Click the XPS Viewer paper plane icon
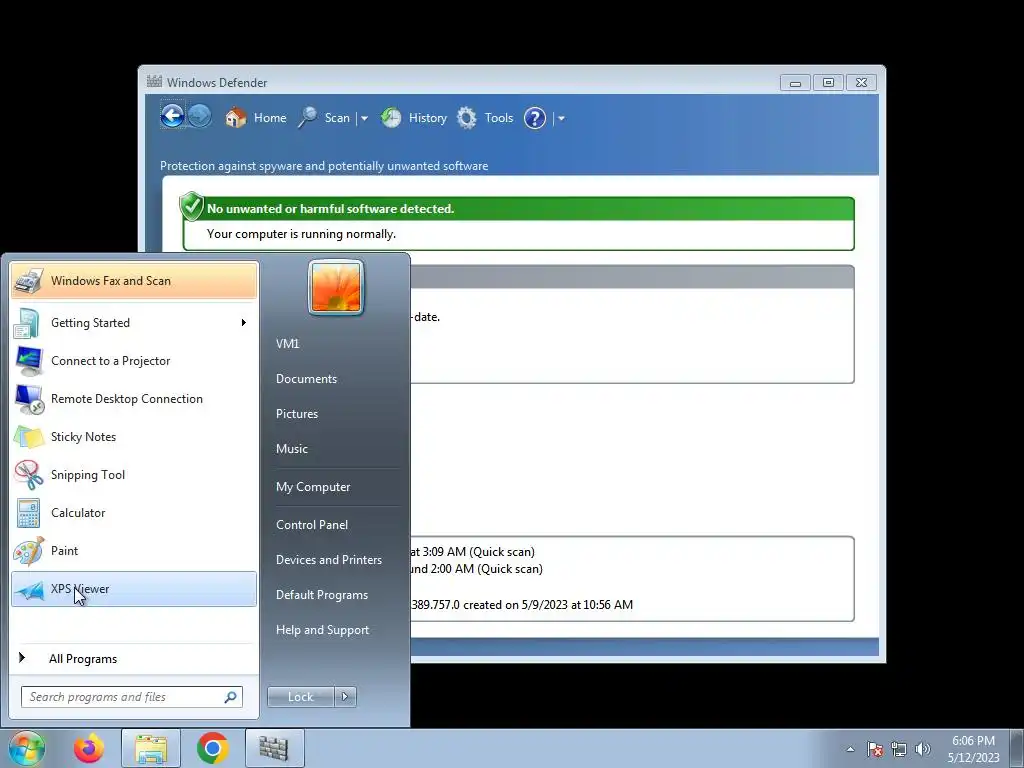This screenshot has height=768, width=1024. point(29,591)
